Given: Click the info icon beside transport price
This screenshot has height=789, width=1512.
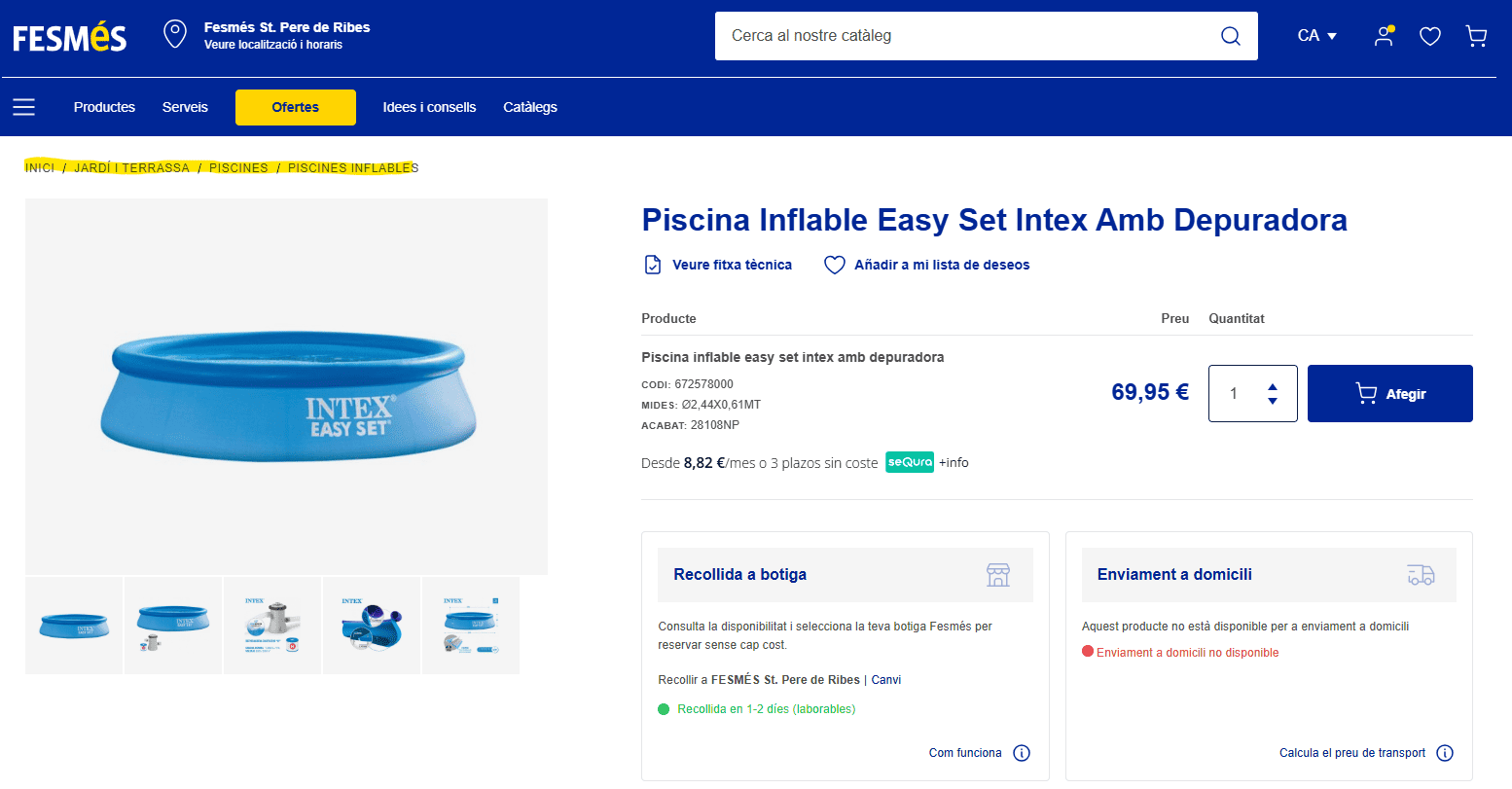Looking at the screenshot, I should pyautogui.click(x=1445, y=753).
